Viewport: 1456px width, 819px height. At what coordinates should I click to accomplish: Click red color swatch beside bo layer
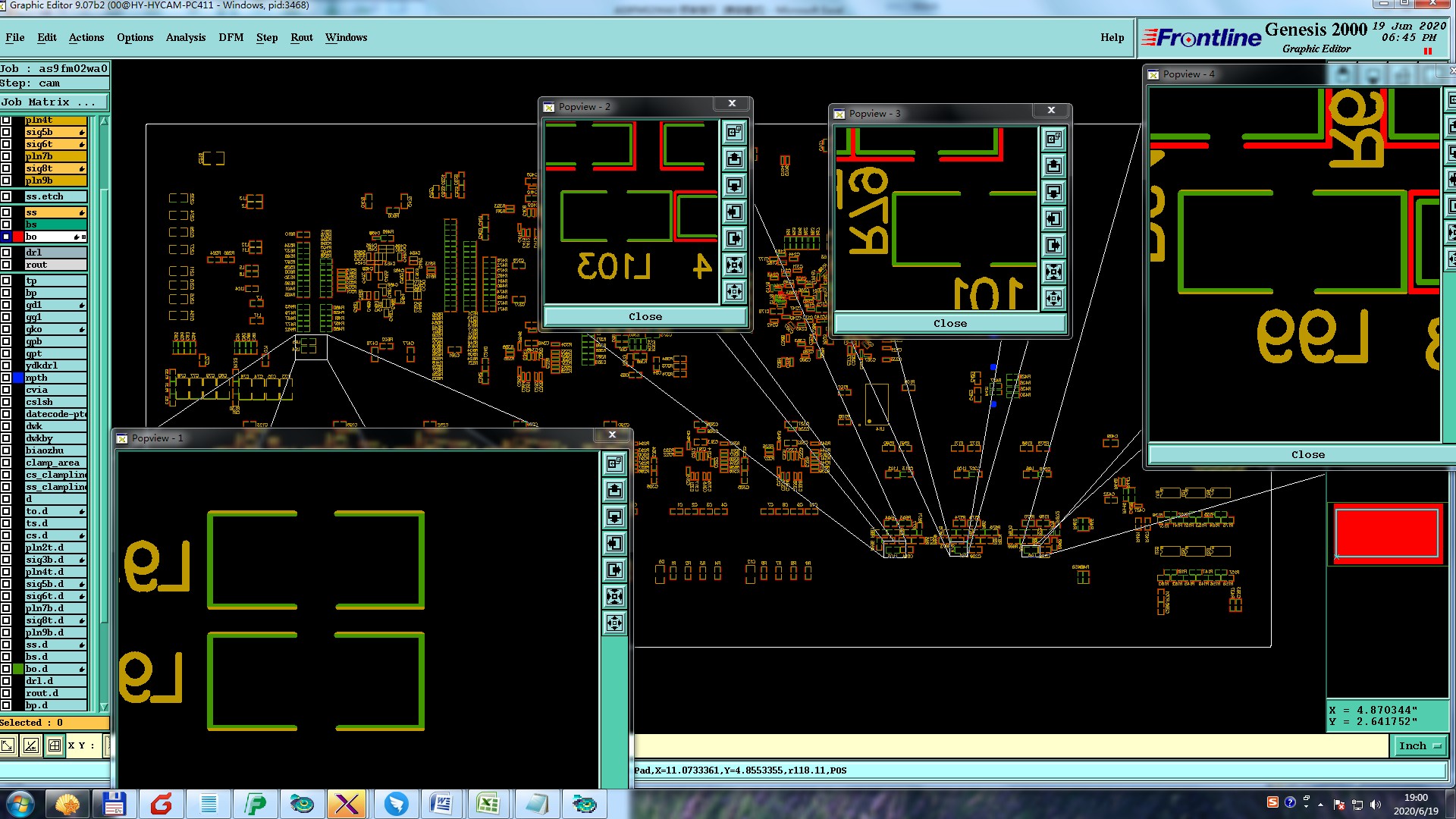18,237
